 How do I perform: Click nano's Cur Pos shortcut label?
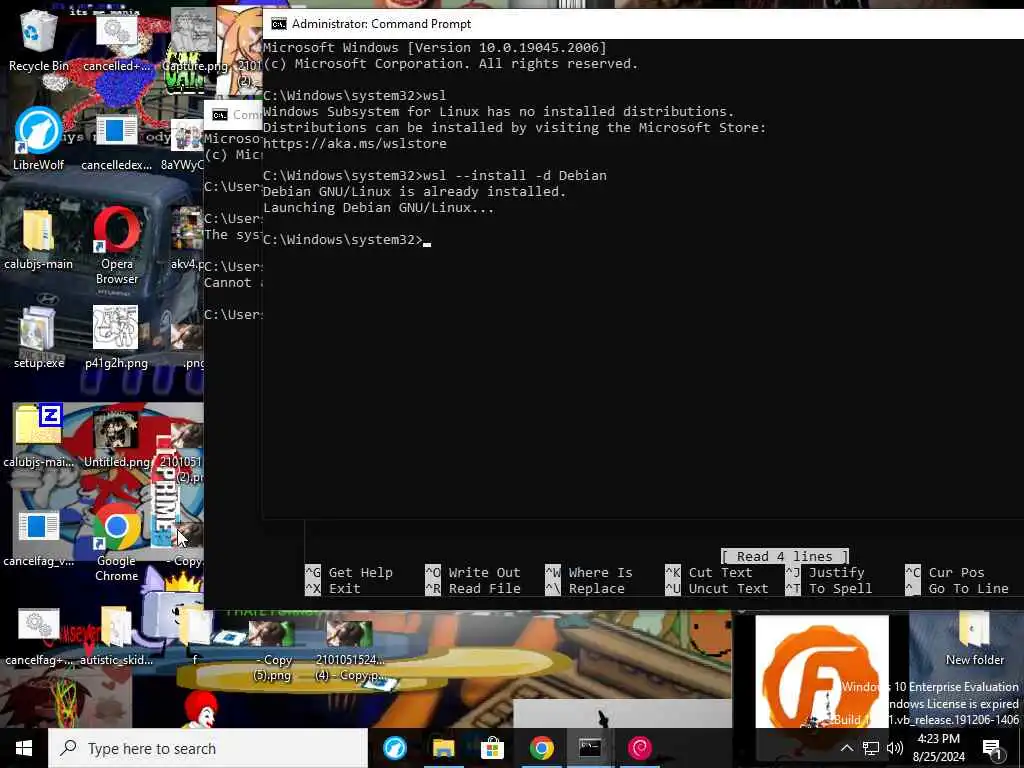(x=957, y=573)
